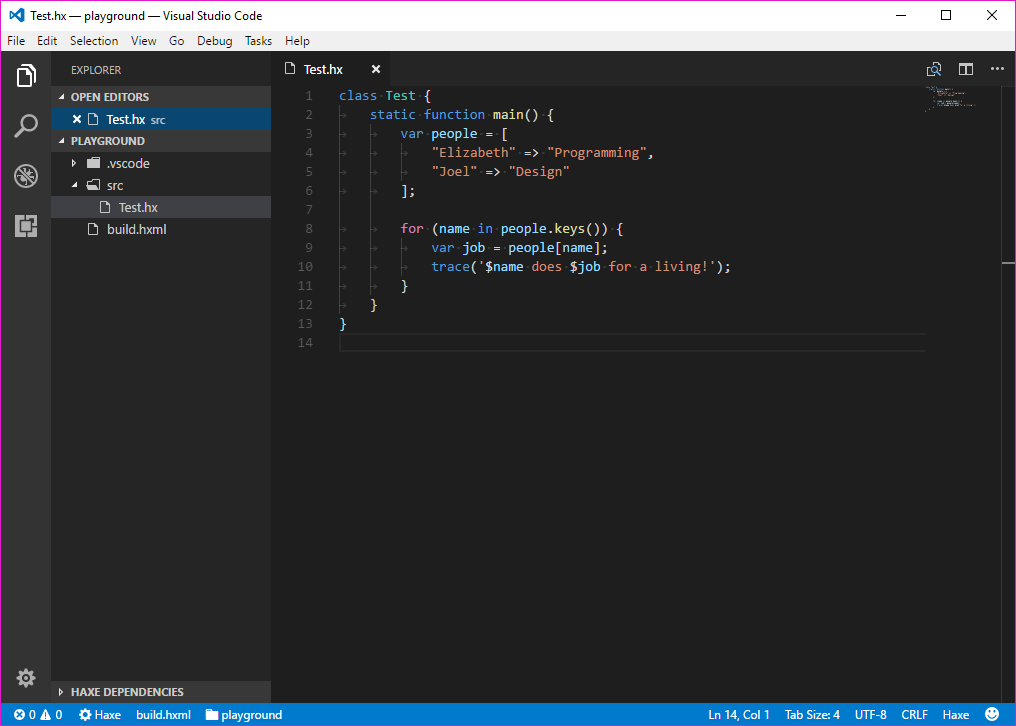
Task: Open the editor More Actions ellipsis
Action: (997, 69)
